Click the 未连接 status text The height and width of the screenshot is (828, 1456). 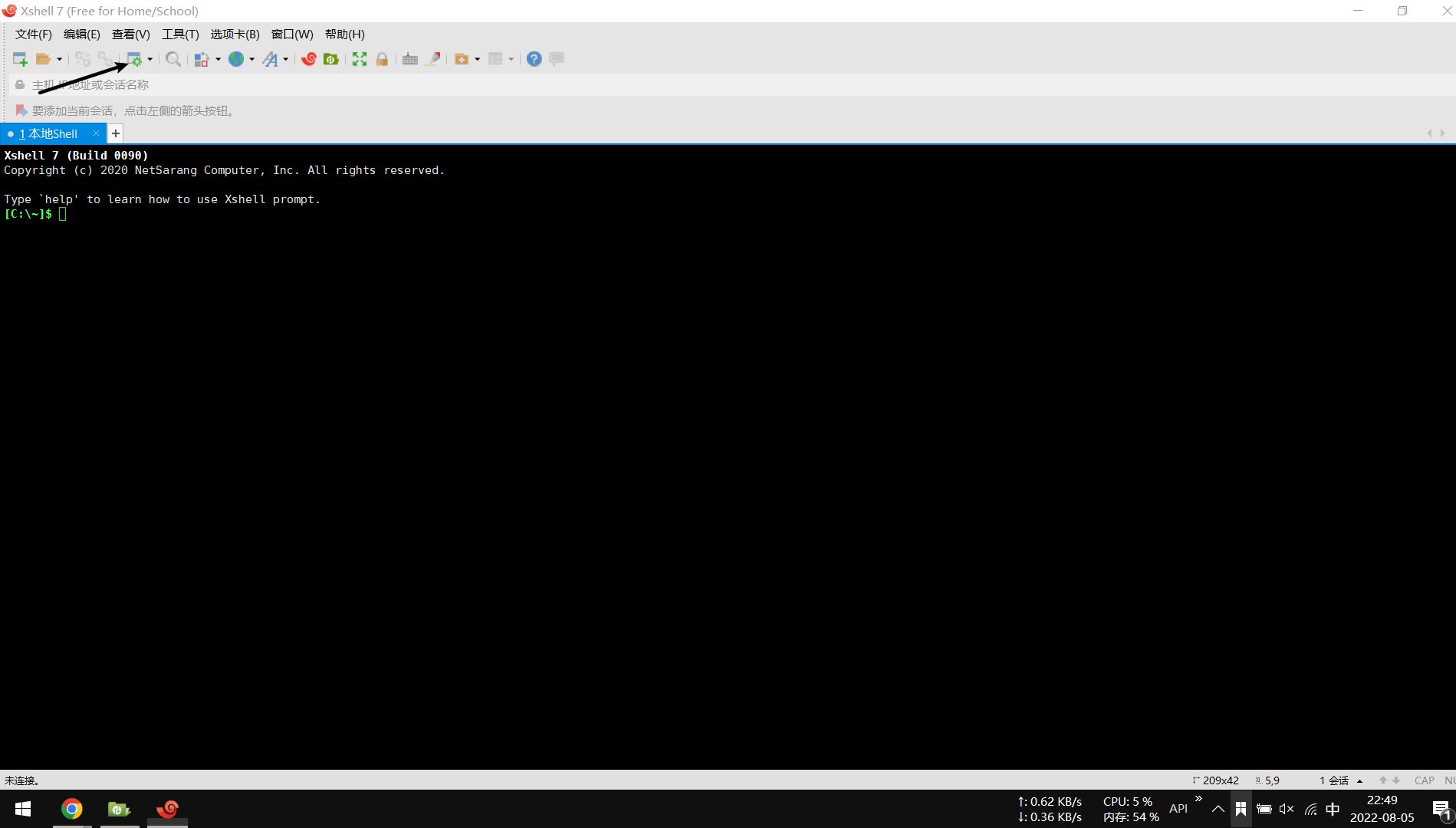22,780
